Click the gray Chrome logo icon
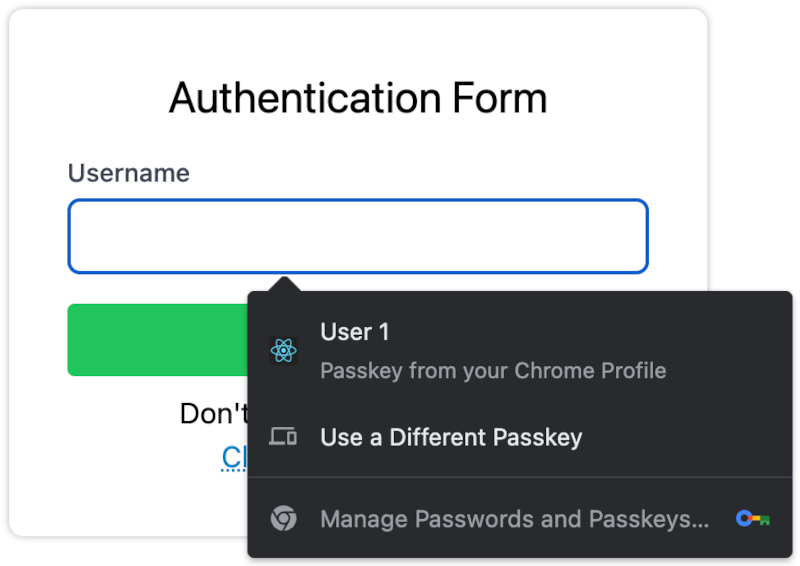The height and width of the screenshot is (566, 800). (x=284, y=519)
